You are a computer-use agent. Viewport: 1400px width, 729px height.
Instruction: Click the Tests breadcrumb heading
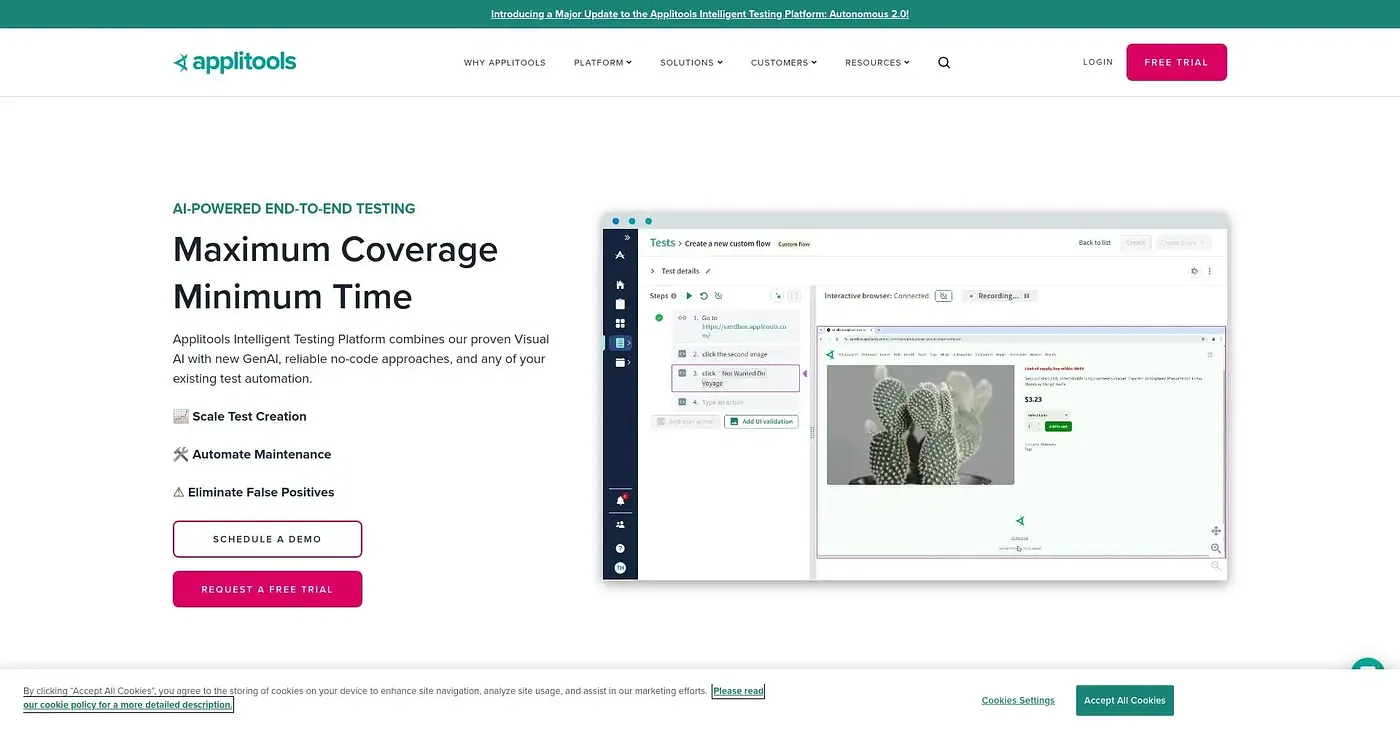(662, 243)
